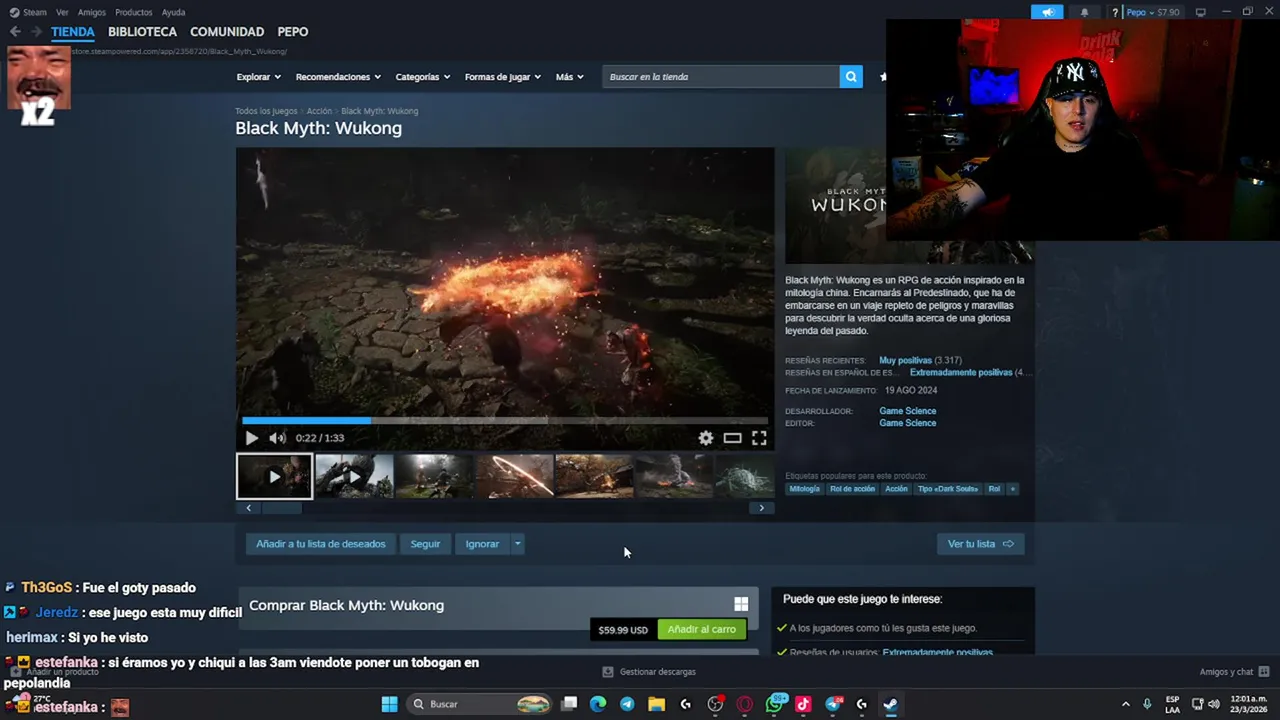The width and height of the screenshot is (1280, 720).
Task: Select the Tipo «Dark Souls» tag
Action: [x=947, y=489]
